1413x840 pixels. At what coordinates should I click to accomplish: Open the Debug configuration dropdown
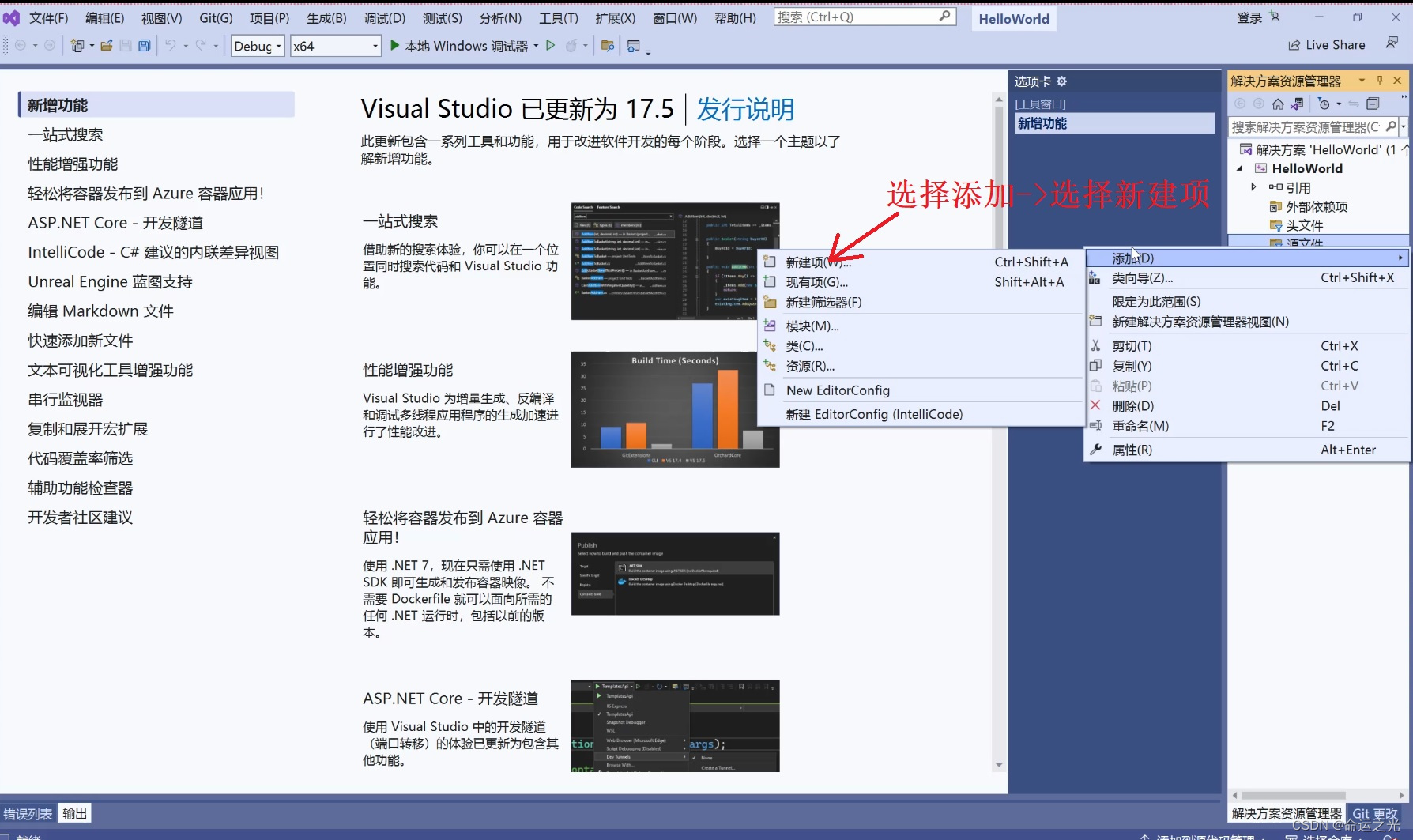coord(257,46)
